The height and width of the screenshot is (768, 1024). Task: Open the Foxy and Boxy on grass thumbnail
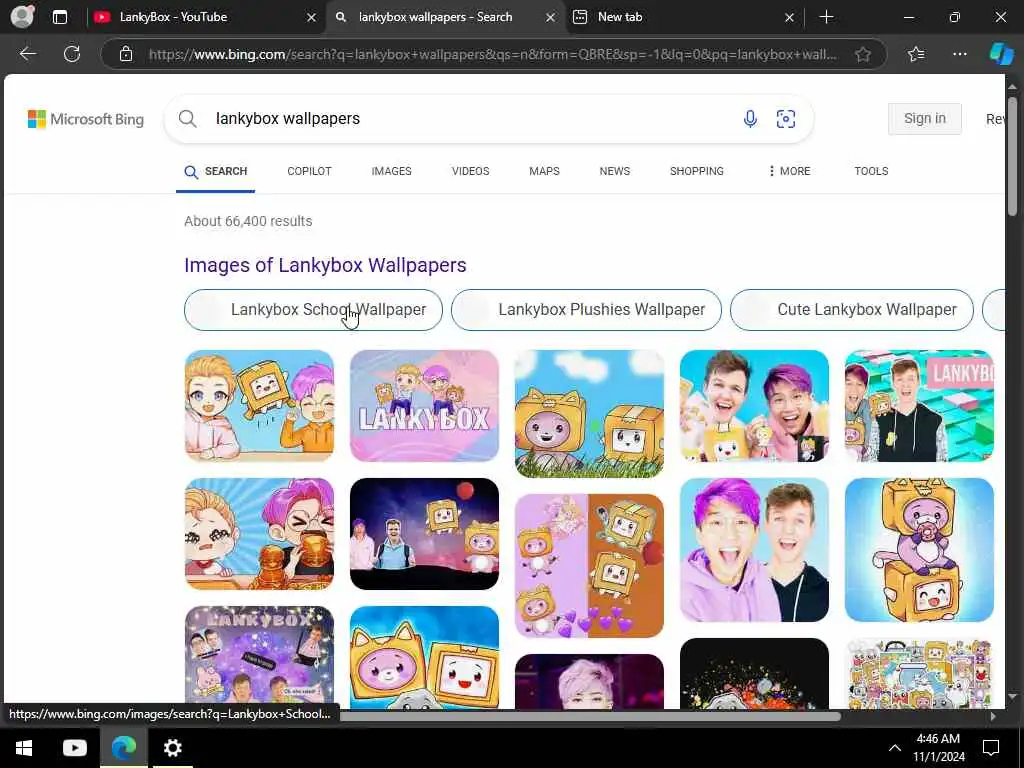(589, 413)
